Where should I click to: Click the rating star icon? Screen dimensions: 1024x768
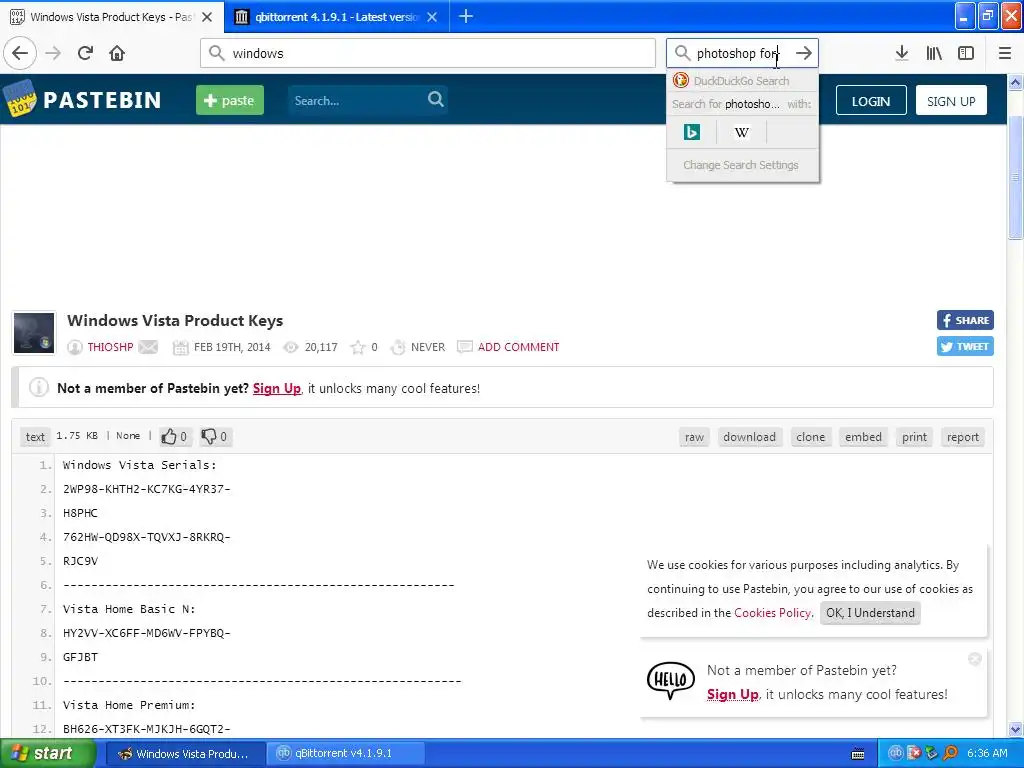tap(358, 347)
